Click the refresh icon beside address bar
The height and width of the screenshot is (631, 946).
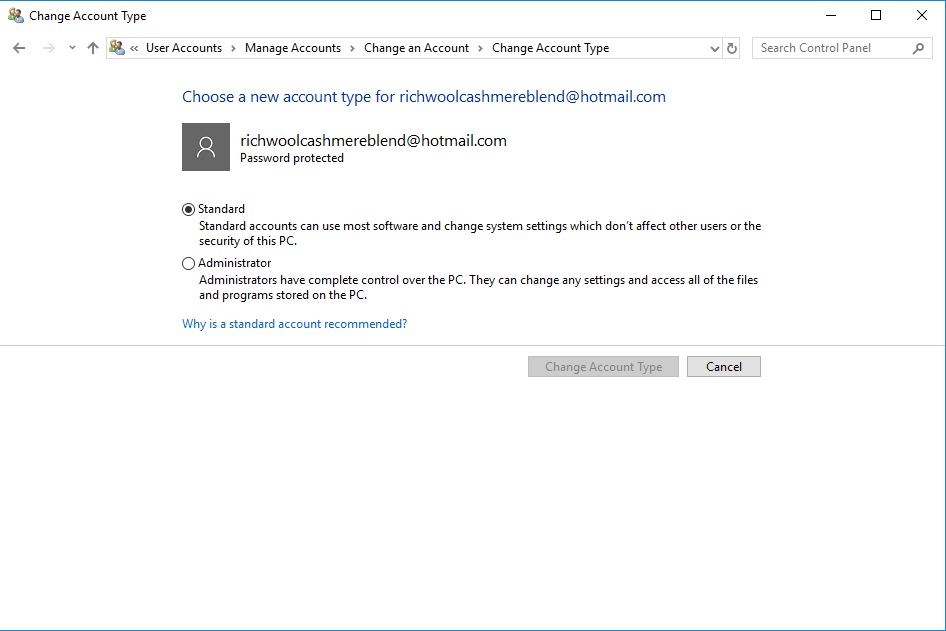[x=731, y=47]
